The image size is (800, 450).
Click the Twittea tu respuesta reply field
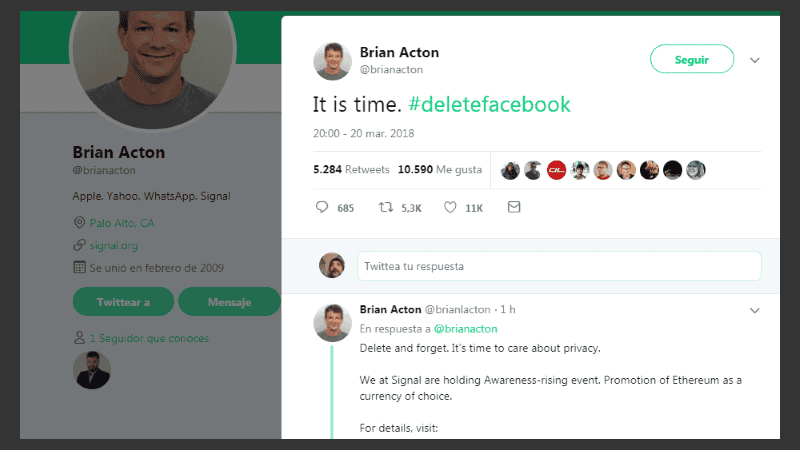(x=559, y=266)
